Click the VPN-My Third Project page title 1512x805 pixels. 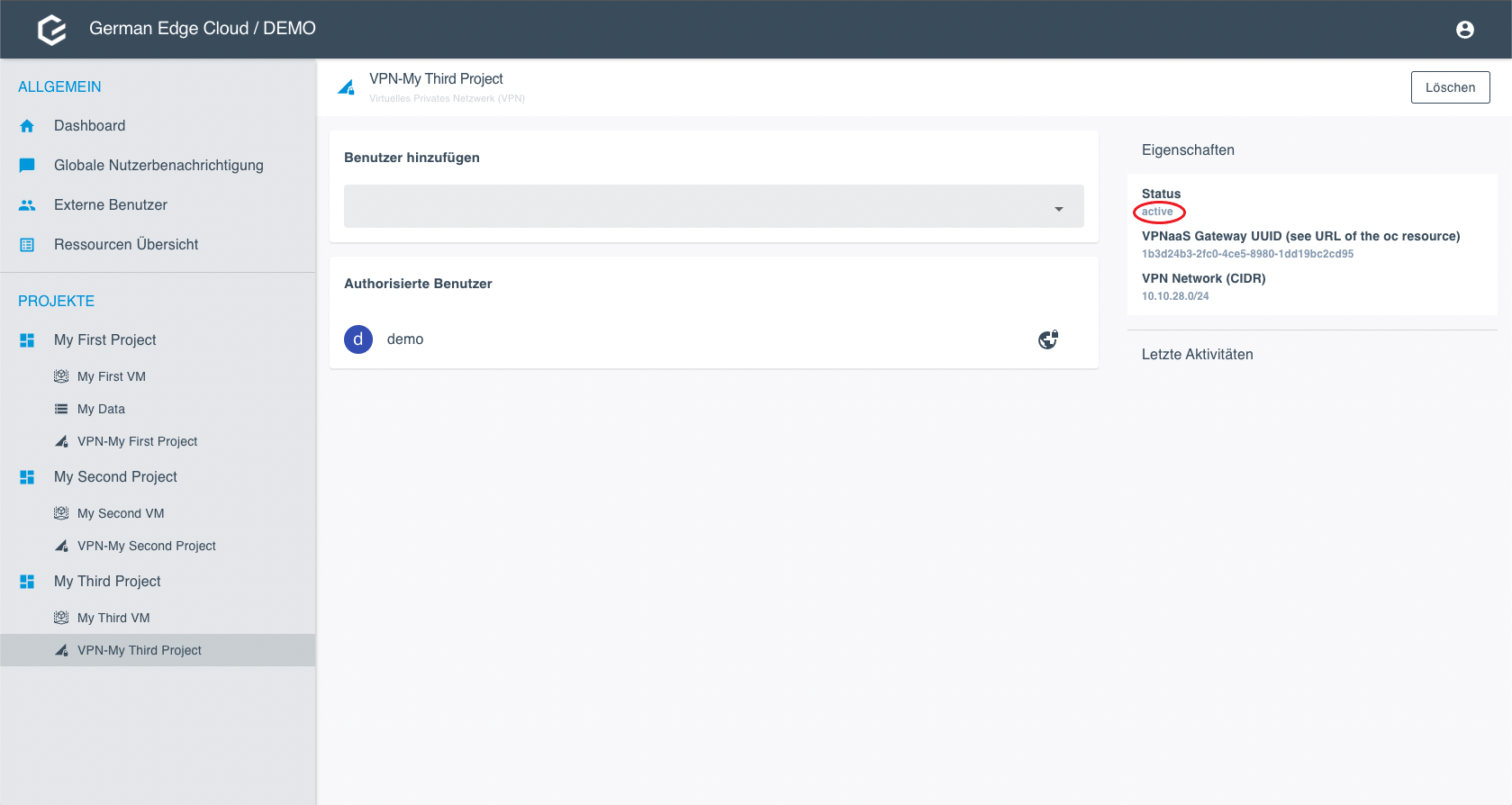coord(436,79)
